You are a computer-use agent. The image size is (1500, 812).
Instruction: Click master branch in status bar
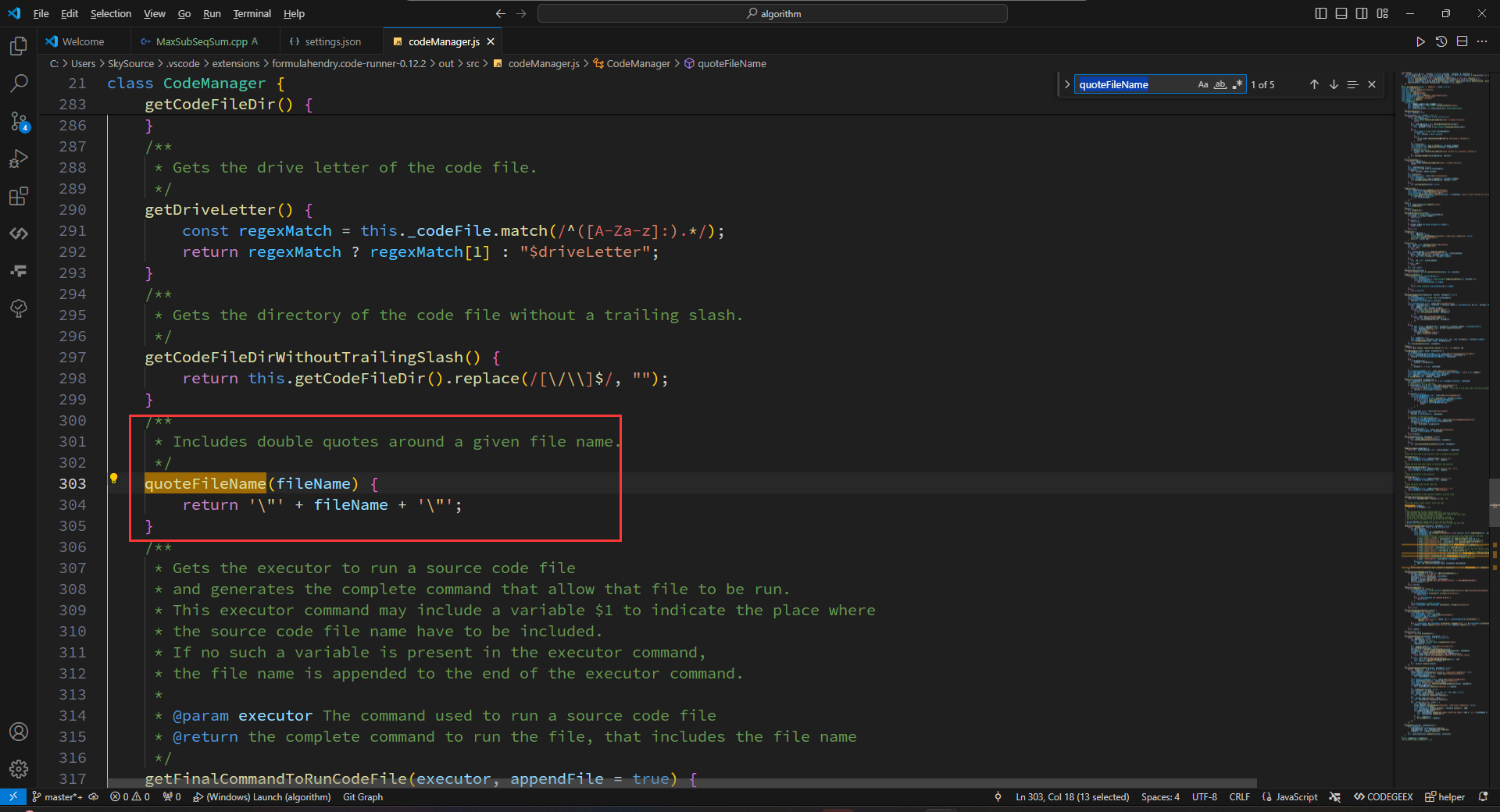pyautogui.click(x=56, y=797)
